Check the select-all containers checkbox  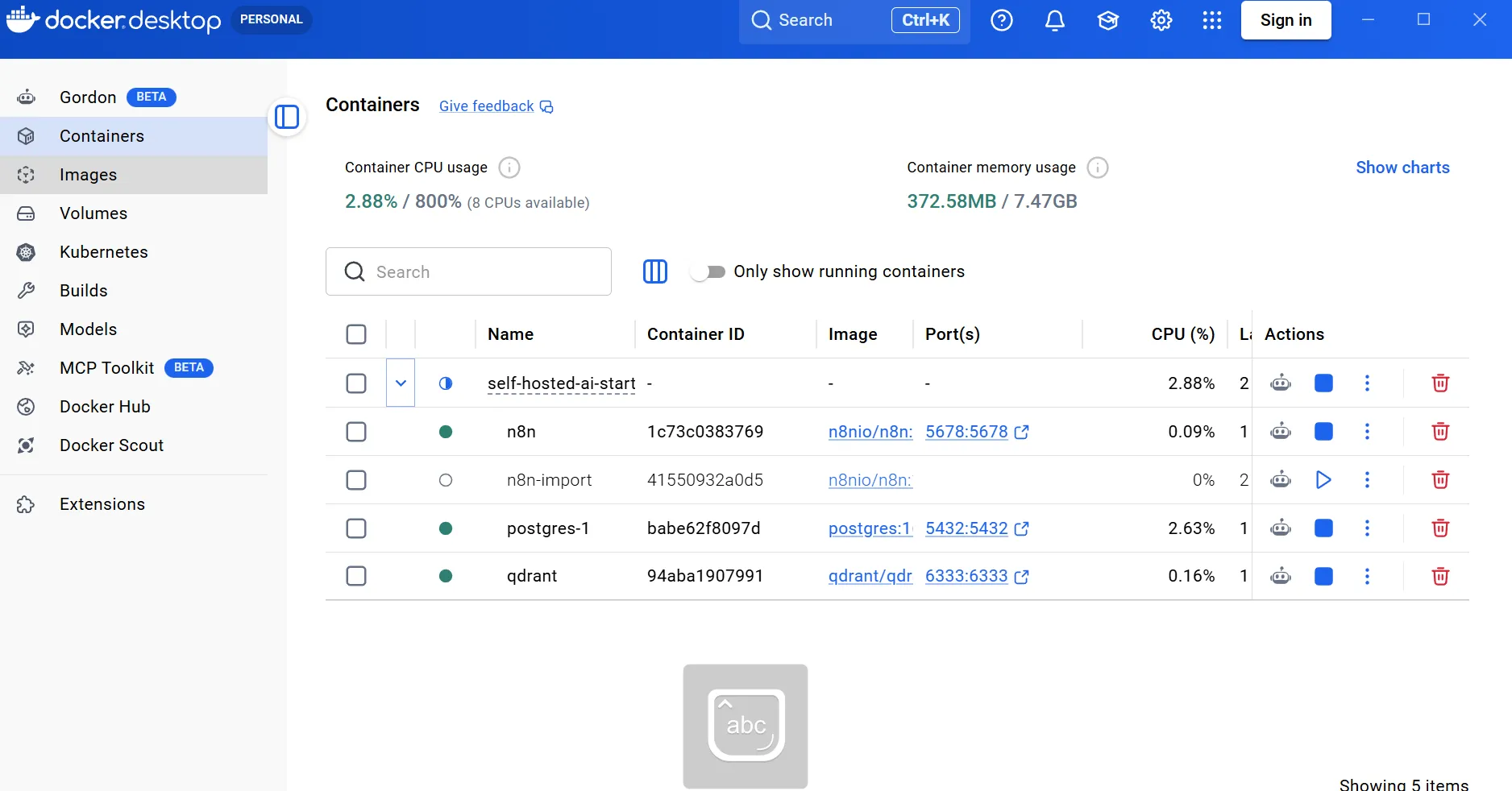point(356,334)
